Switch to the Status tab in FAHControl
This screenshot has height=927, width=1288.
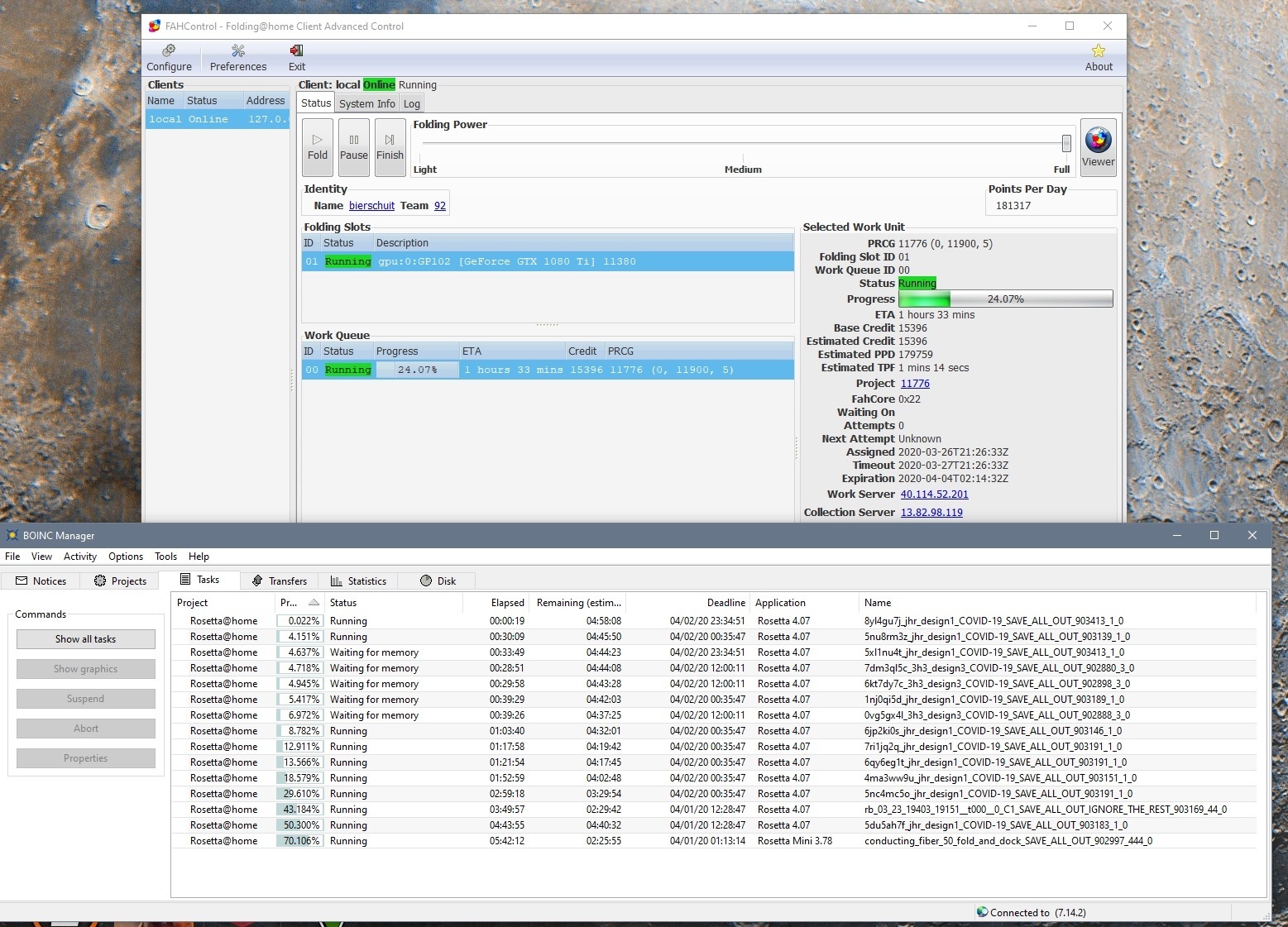[x=316, y=103]
